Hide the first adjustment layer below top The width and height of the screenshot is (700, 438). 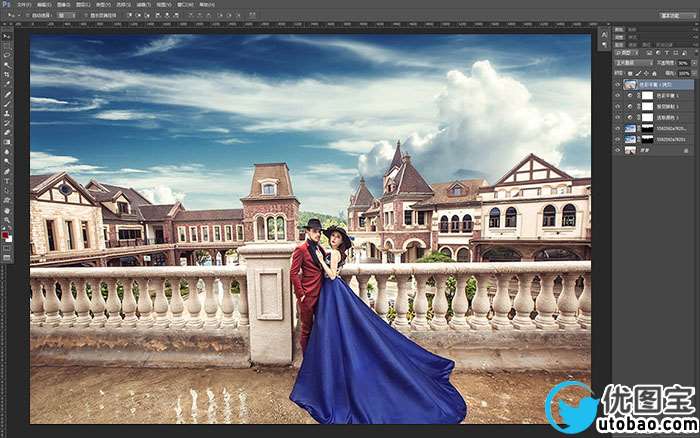(618, 96)
